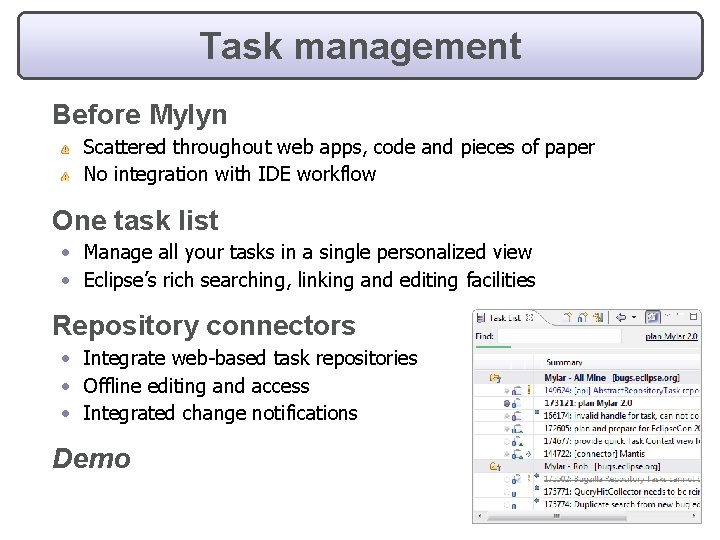Image resolution: width=720 pixels, height=540 pixels.
Task: Toggle the focus on workweek button
Action: (652, 317)
